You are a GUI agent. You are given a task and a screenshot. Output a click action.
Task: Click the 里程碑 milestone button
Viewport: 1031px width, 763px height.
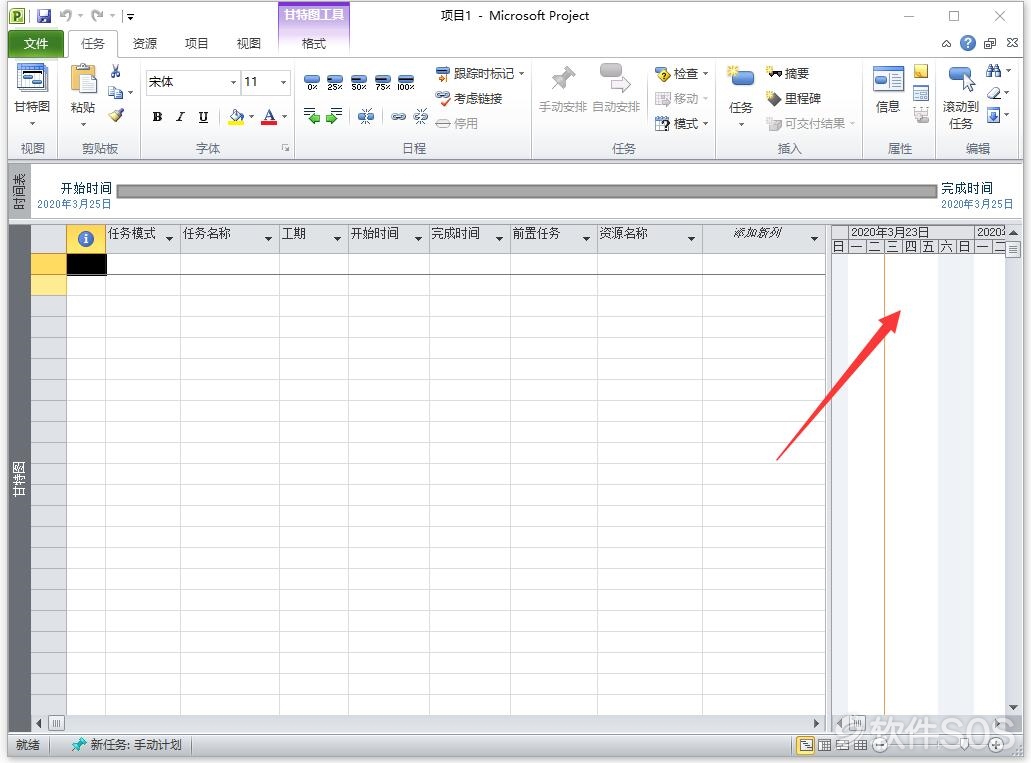794,98
